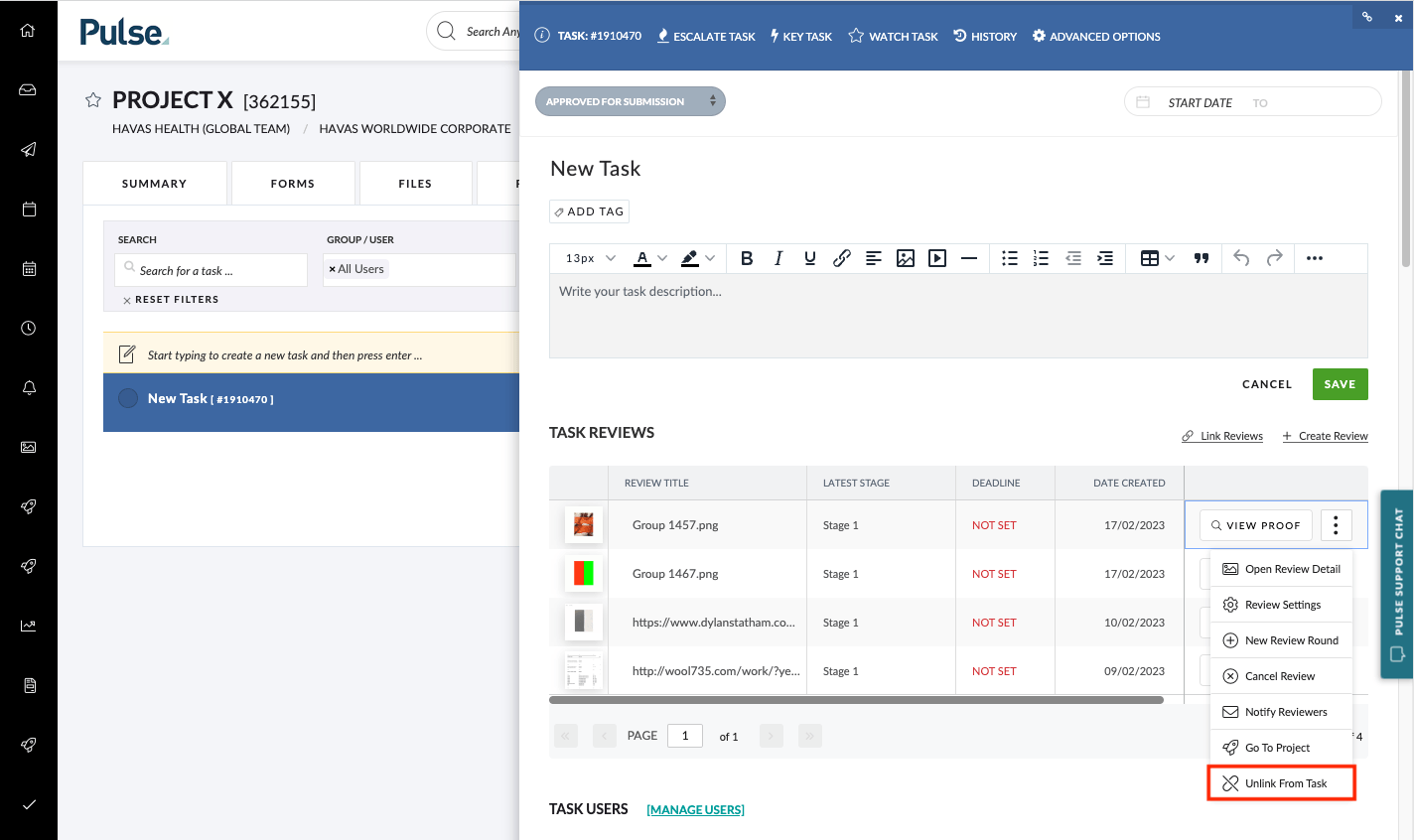Mark as Key Task in header
The height and width of the screenshot is (840, 1414).
click(x=801, y=37)
